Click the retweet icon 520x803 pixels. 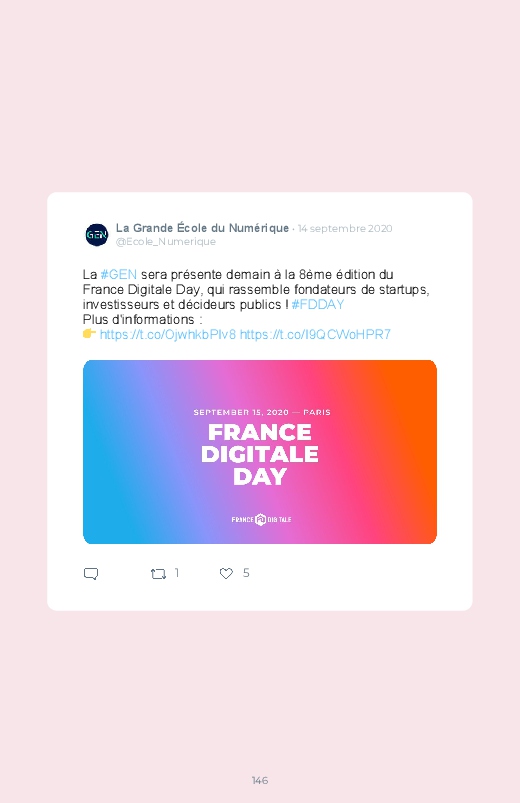click(158, 574)
